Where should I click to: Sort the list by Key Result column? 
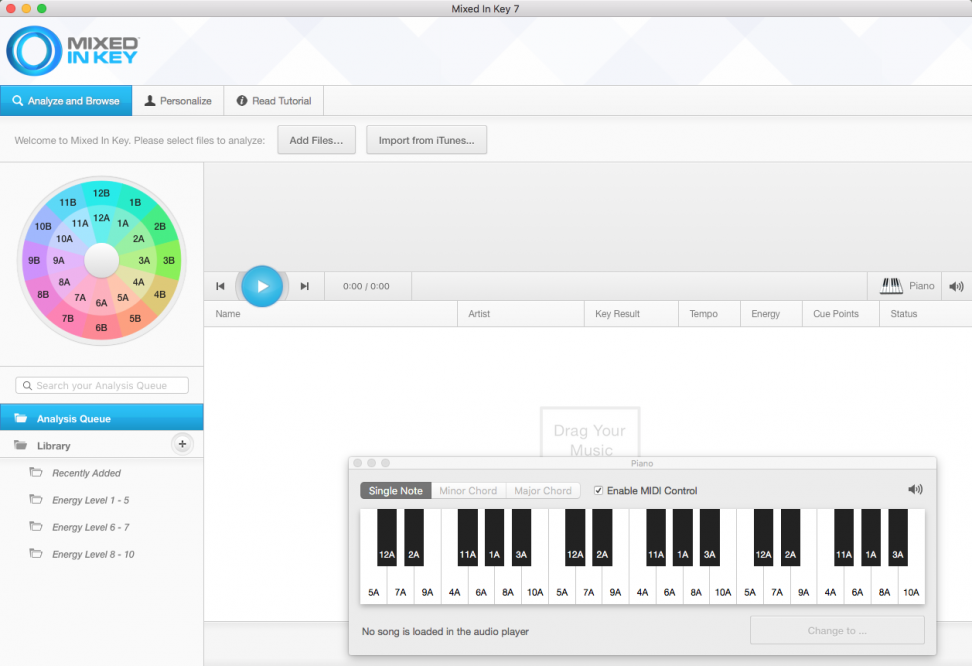point(617,314)
